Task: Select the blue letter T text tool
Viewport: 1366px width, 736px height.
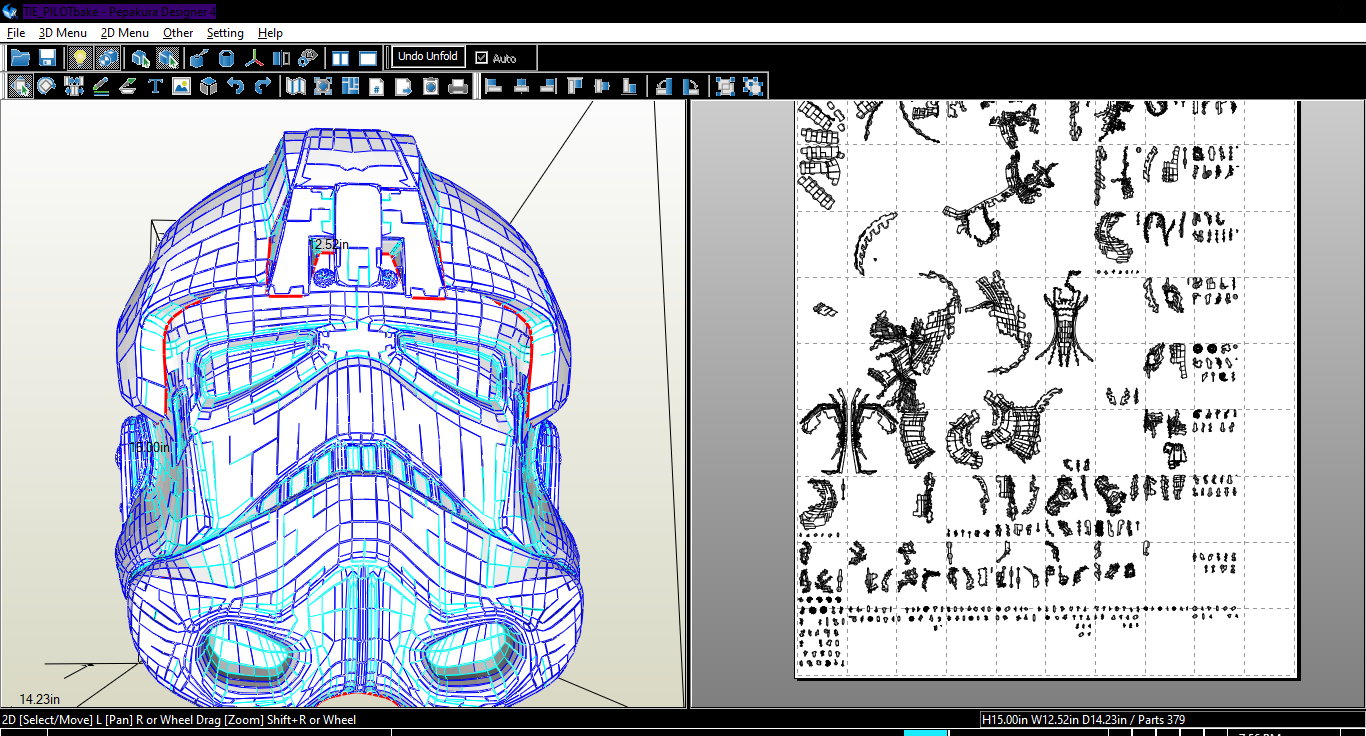Action: [x=155, y=86]
